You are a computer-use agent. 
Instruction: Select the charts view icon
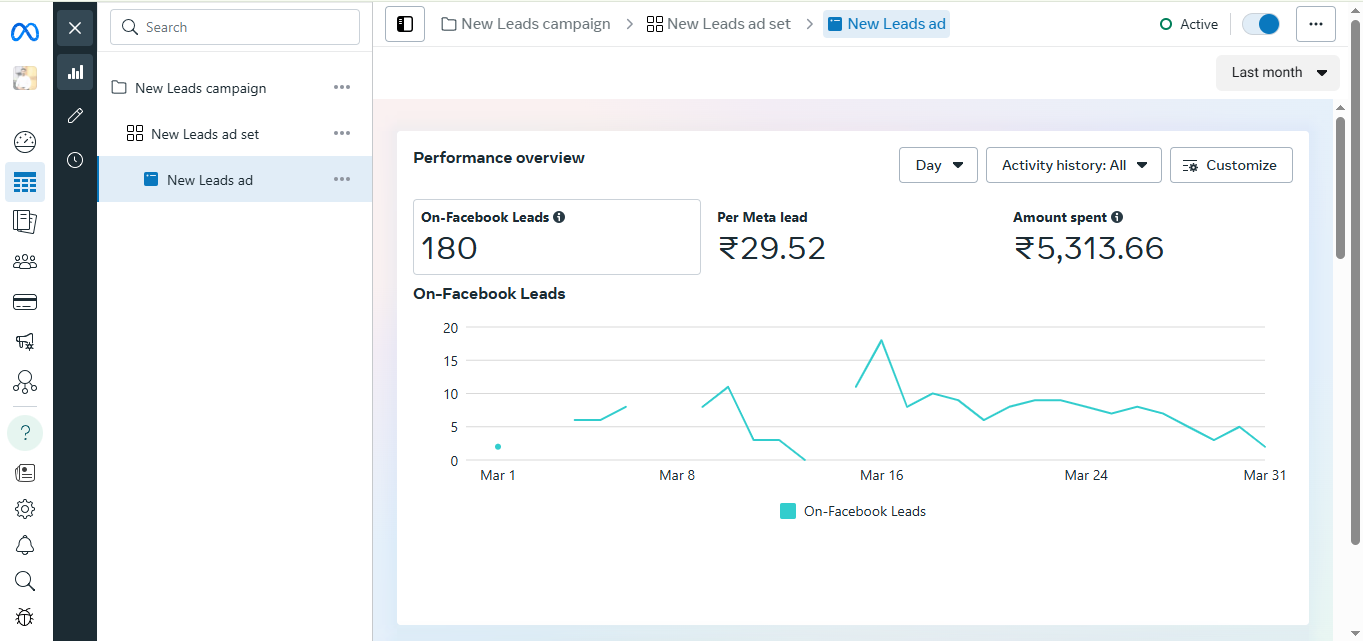[75, 72]
